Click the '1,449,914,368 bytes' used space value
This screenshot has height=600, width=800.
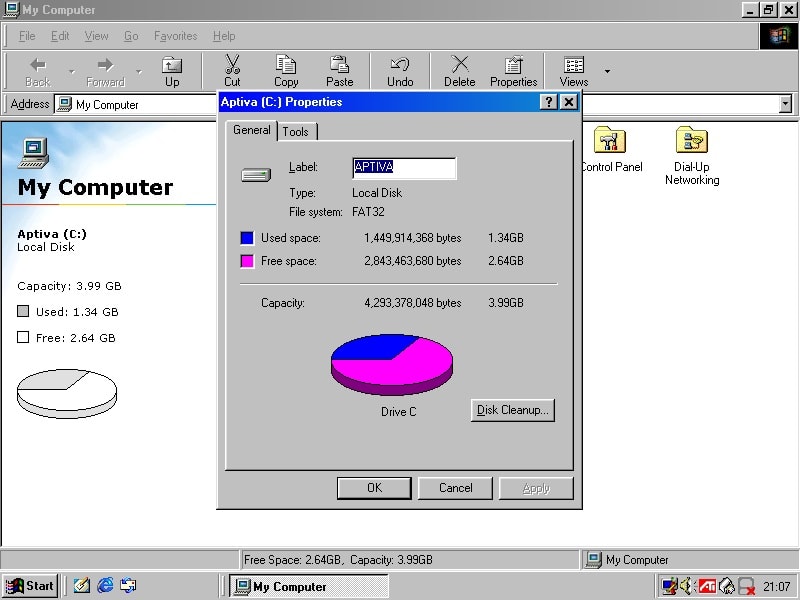tap(413, 238)
